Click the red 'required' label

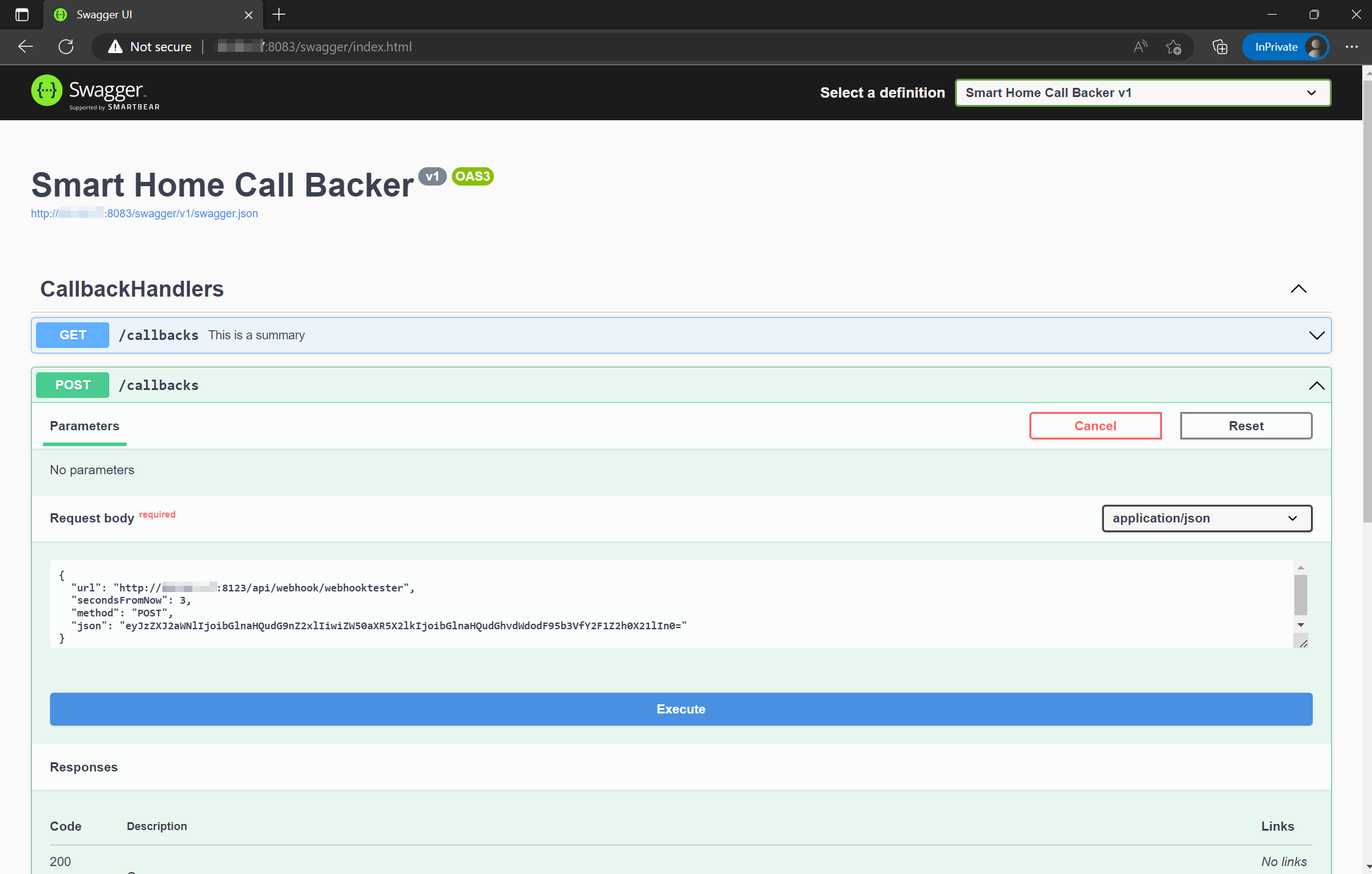pos(157,515)
